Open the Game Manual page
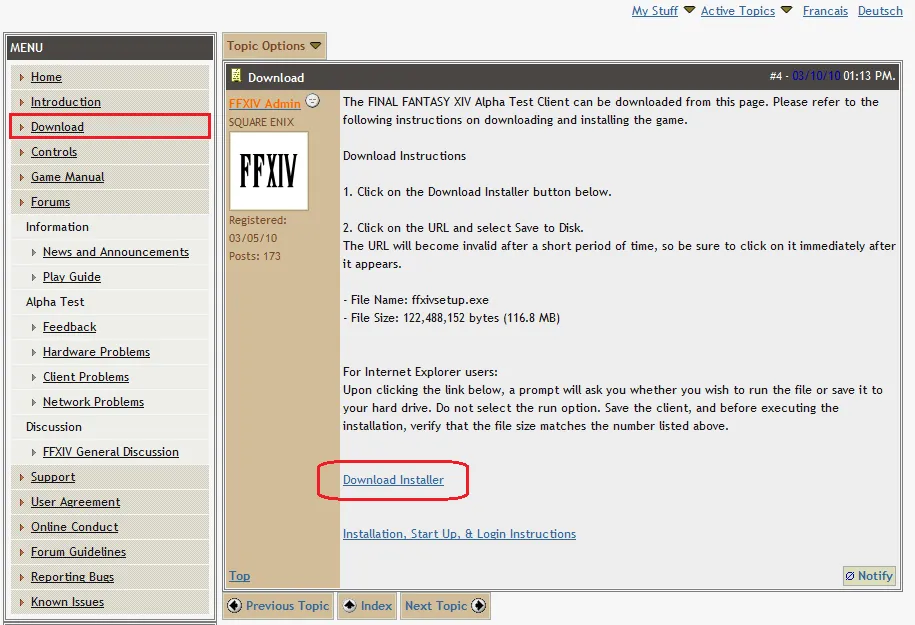Viewport: 915px width, 625px height. (68, 177)
